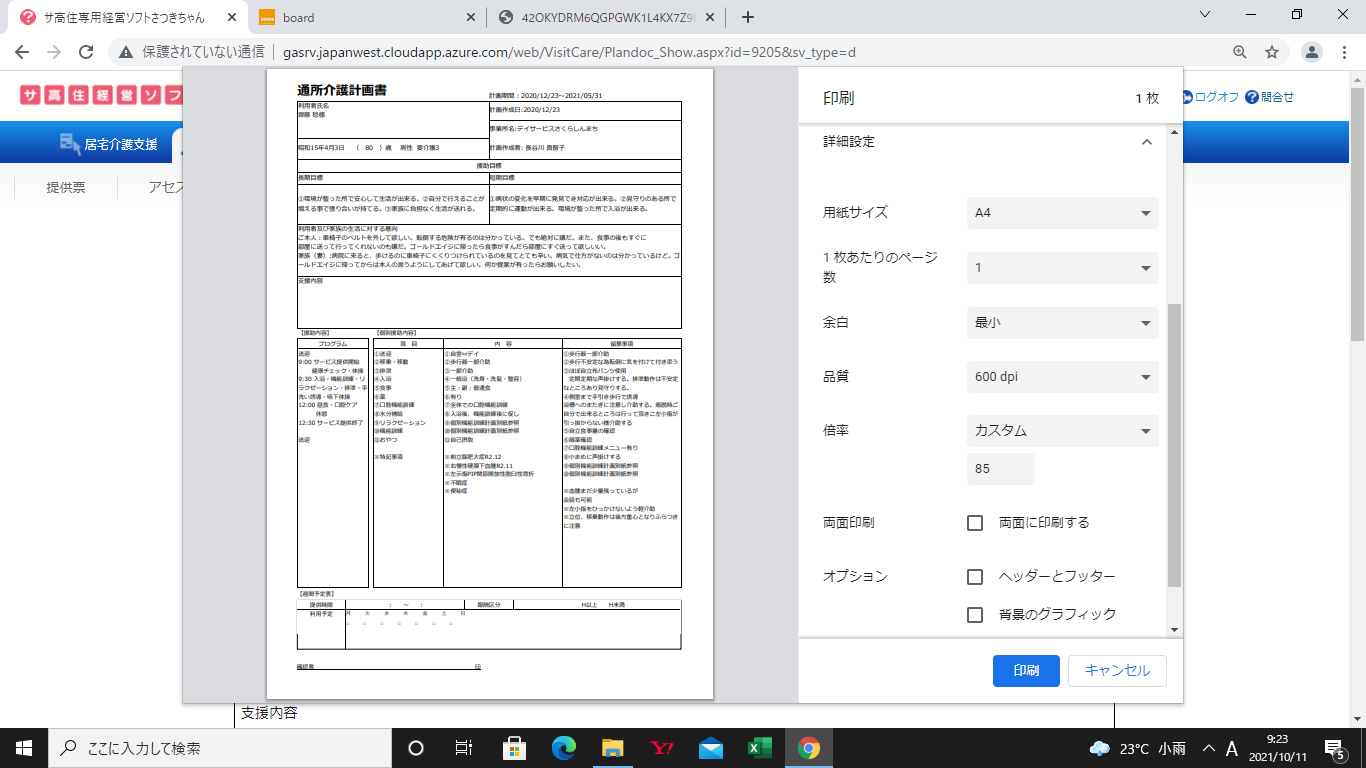Click the browser reload page icon

86,52
